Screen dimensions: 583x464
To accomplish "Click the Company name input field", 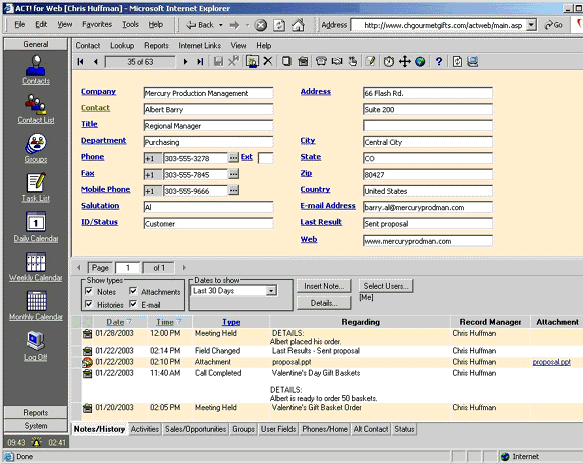I will [208, 93].
